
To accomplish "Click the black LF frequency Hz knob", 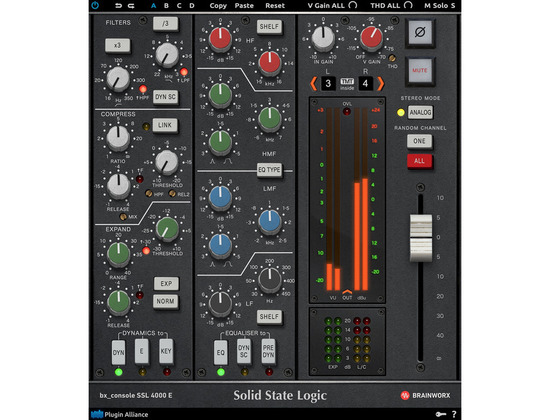I will [269, 280].
